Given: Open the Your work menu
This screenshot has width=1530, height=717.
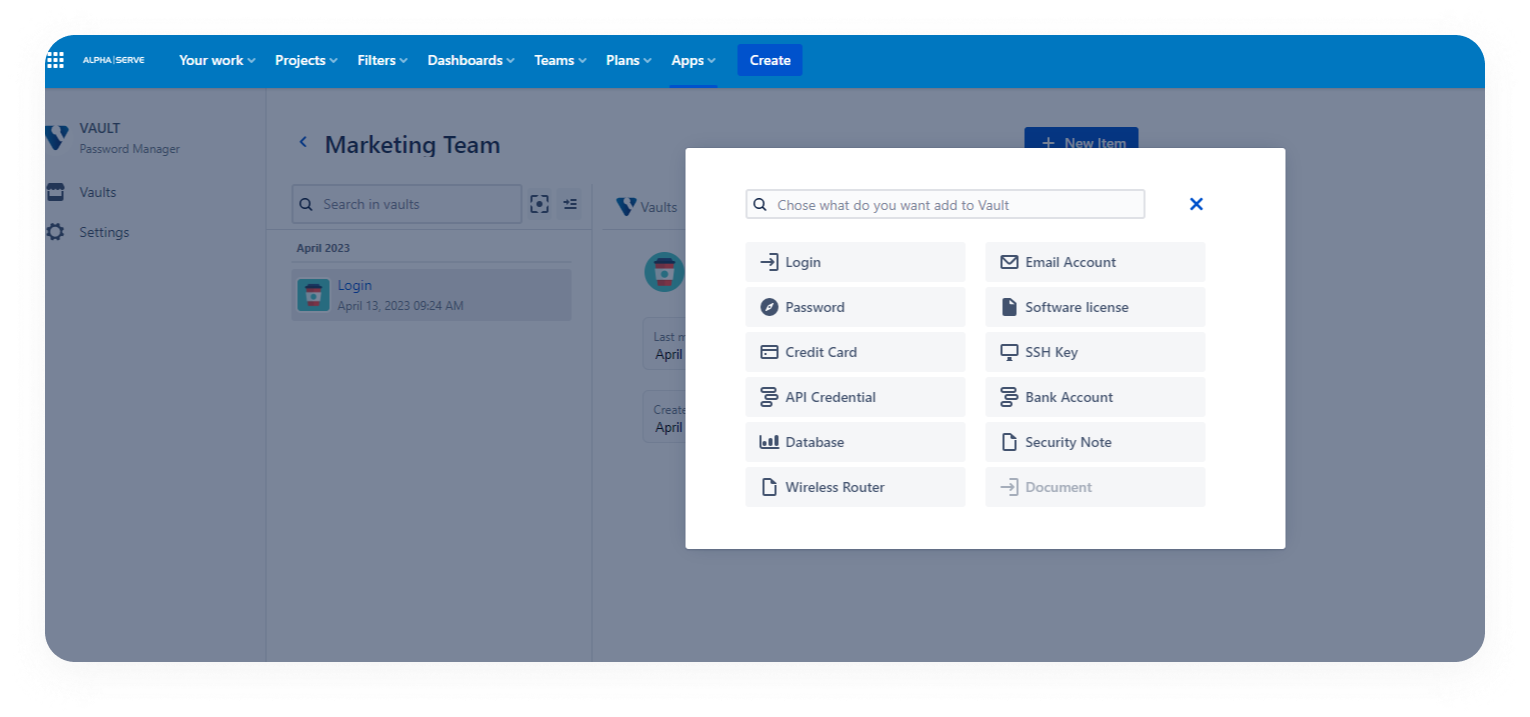Looking at the screenshot, I should coord(215,60).
